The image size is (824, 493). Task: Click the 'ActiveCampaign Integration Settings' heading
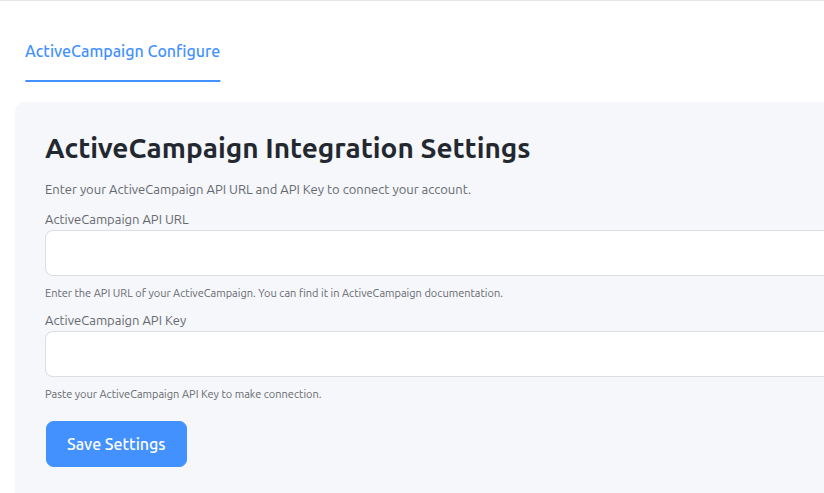(287, 149)
